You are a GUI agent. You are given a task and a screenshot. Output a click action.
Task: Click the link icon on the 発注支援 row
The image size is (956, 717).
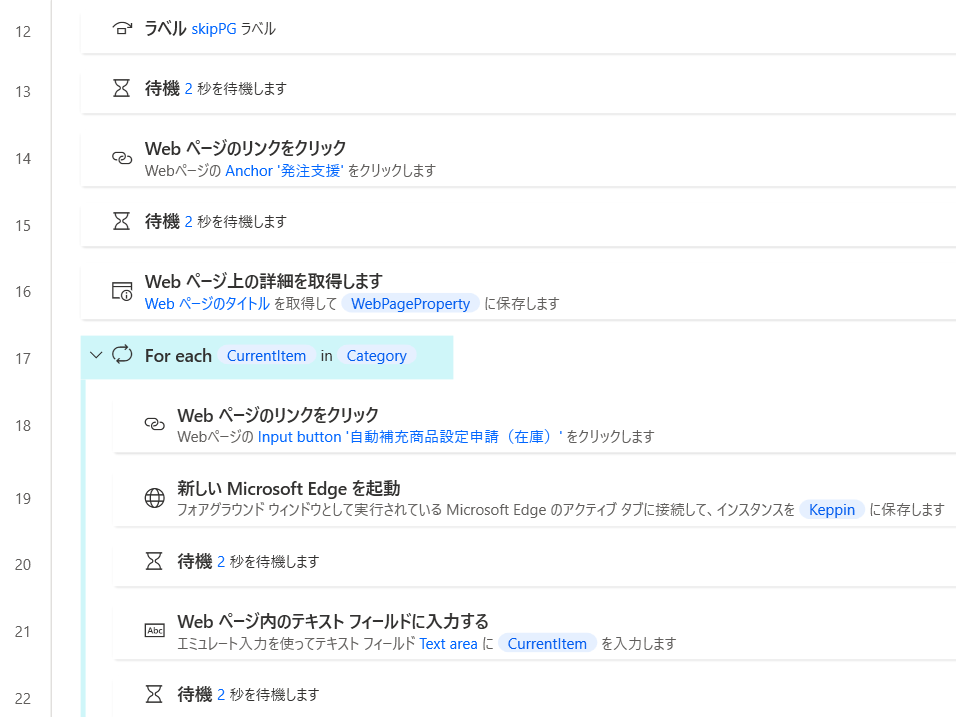pos(122,159)
